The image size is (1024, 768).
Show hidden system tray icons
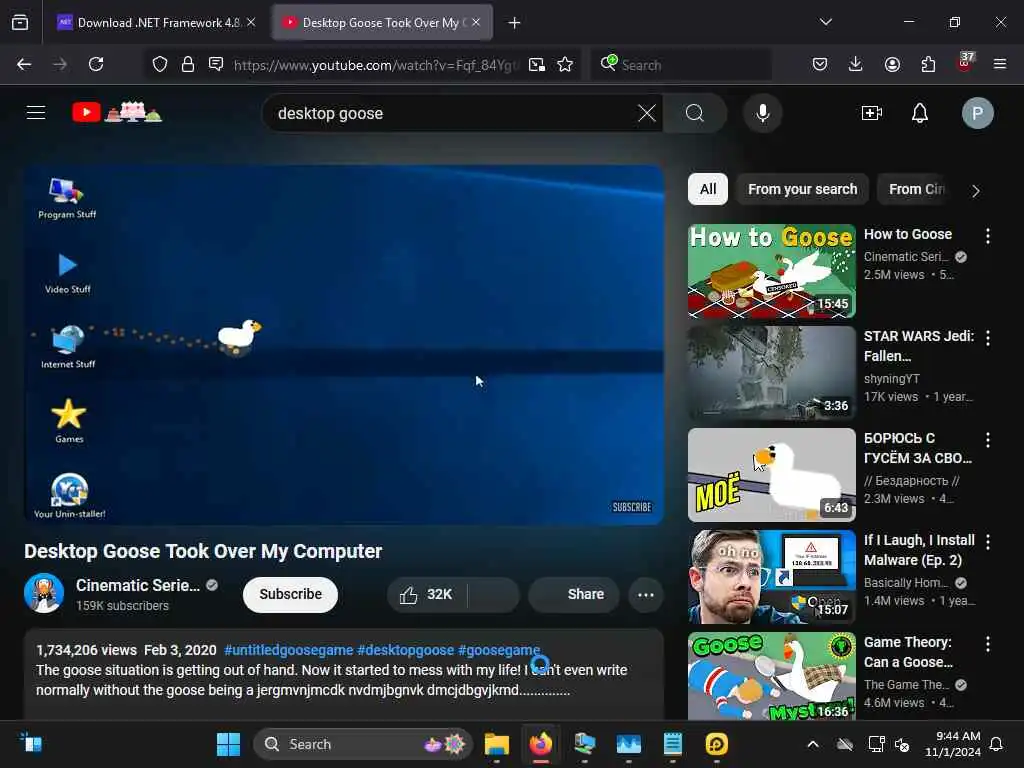tap(812, 744)
